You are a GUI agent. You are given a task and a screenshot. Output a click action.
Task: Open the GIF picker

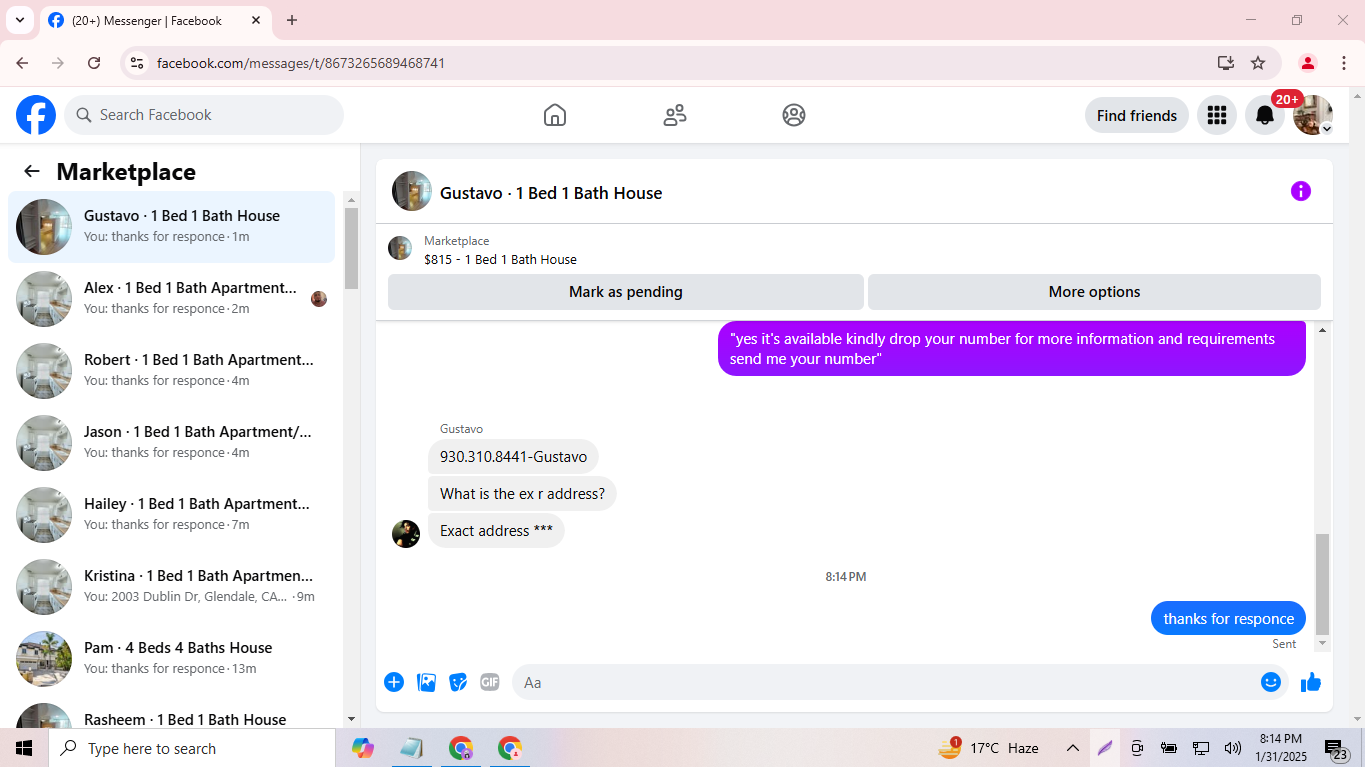489,682
